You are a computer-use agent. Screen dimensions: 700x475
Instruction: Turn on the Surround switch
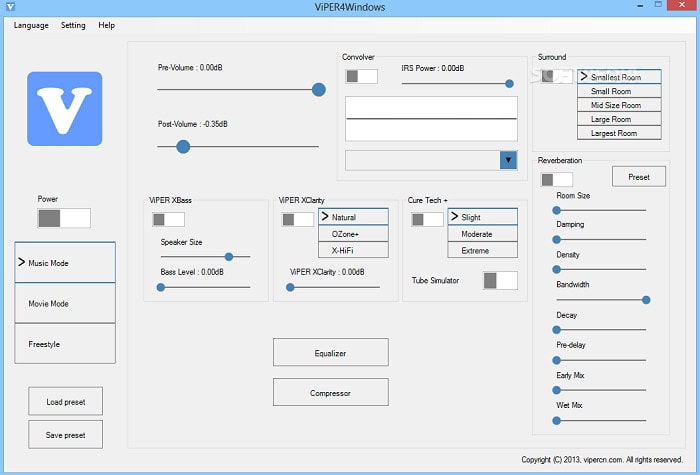point(557,76)
